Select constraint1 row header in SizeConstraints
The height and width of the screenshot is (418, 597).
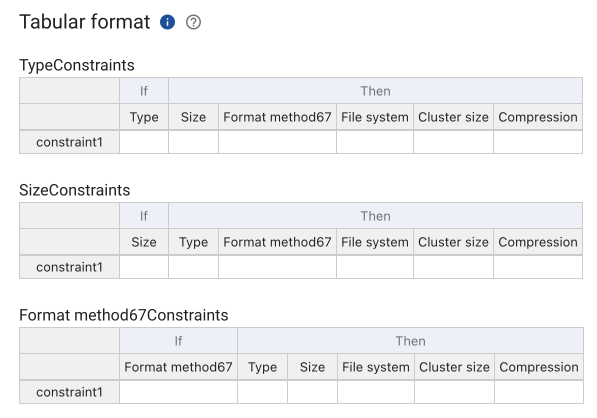tap(69, 267)
